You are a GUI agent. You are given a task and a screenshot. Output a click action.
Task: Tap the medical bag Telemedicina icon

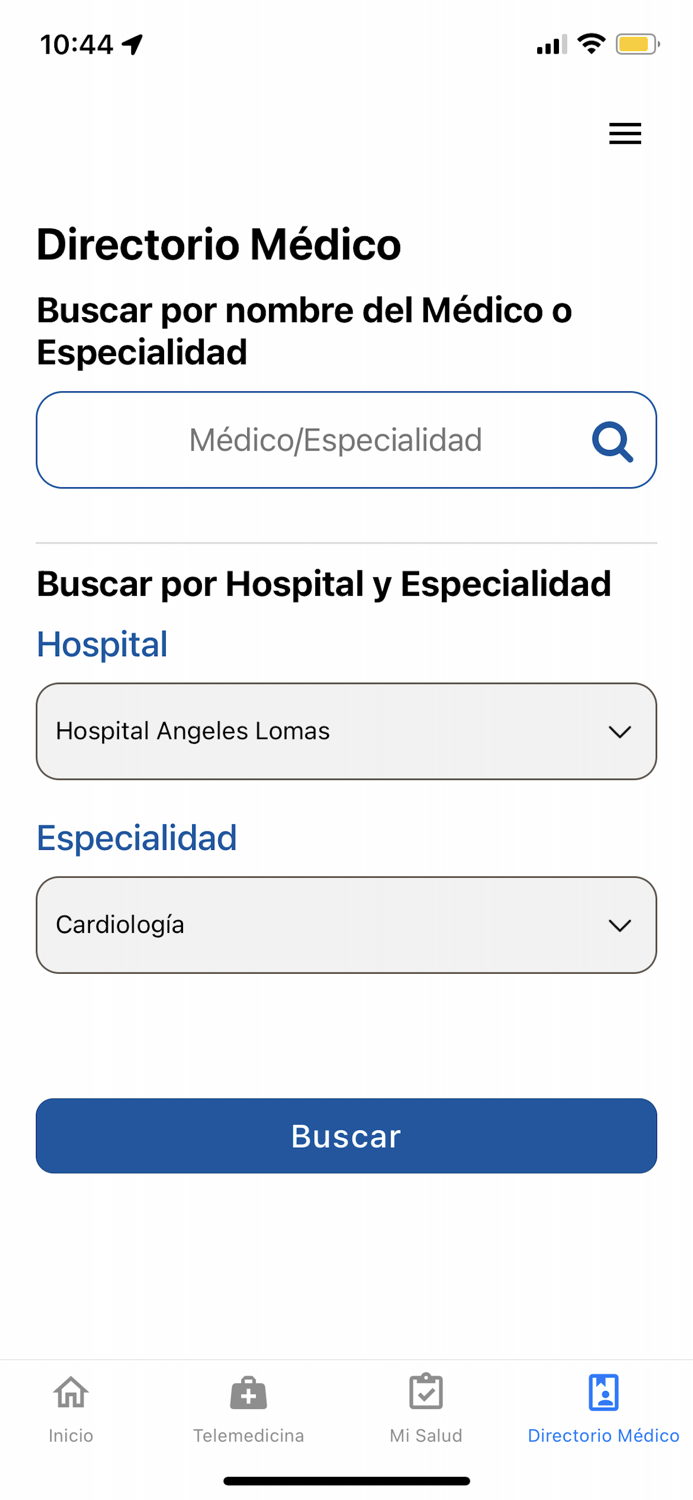248,1391
